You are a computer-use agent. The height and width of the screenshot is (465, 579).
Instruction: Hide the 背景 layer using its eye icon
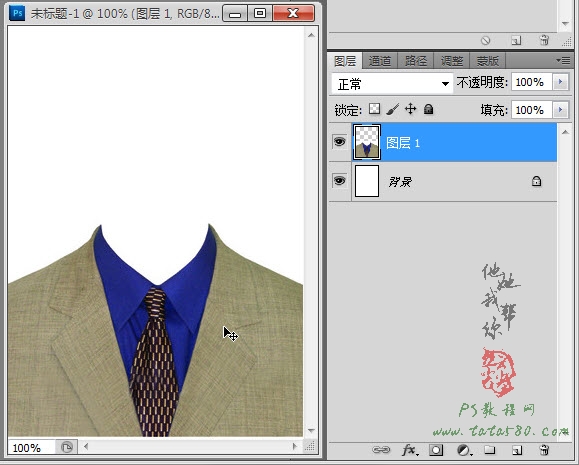click(x=339, y=181)
